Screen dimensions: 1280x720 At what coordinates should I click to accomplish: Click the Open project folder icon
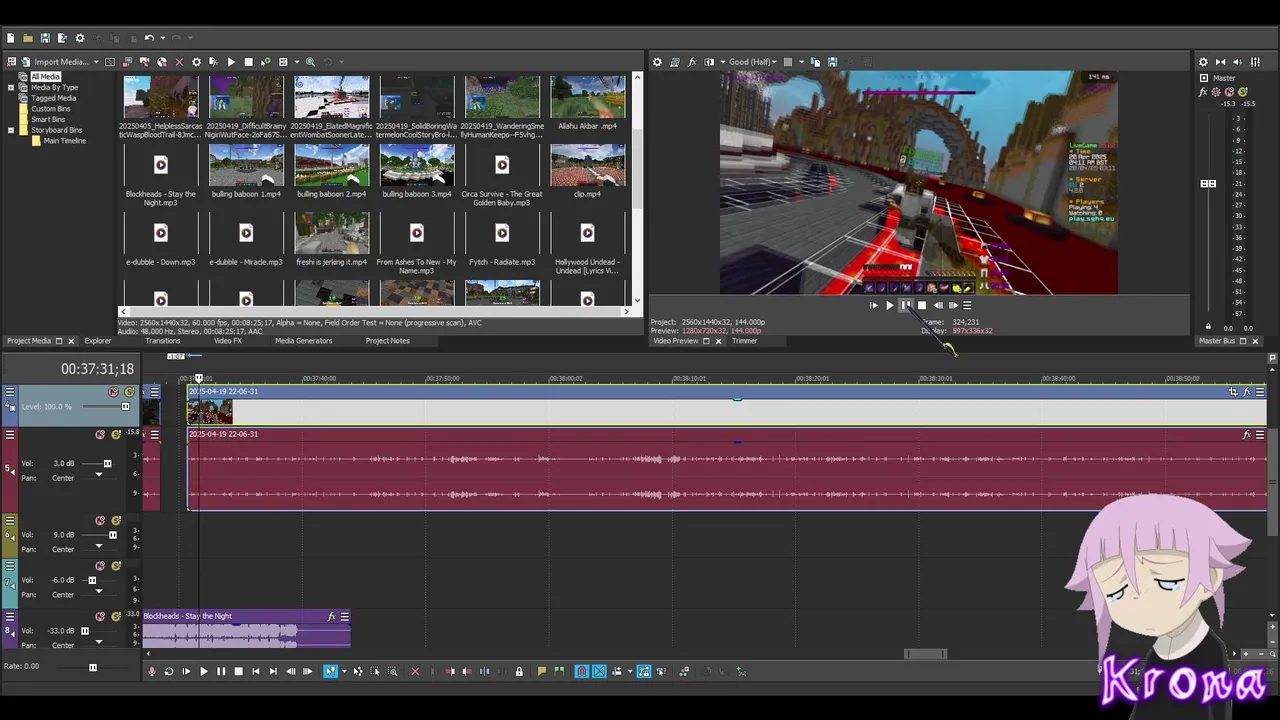[x=28, y=38]
